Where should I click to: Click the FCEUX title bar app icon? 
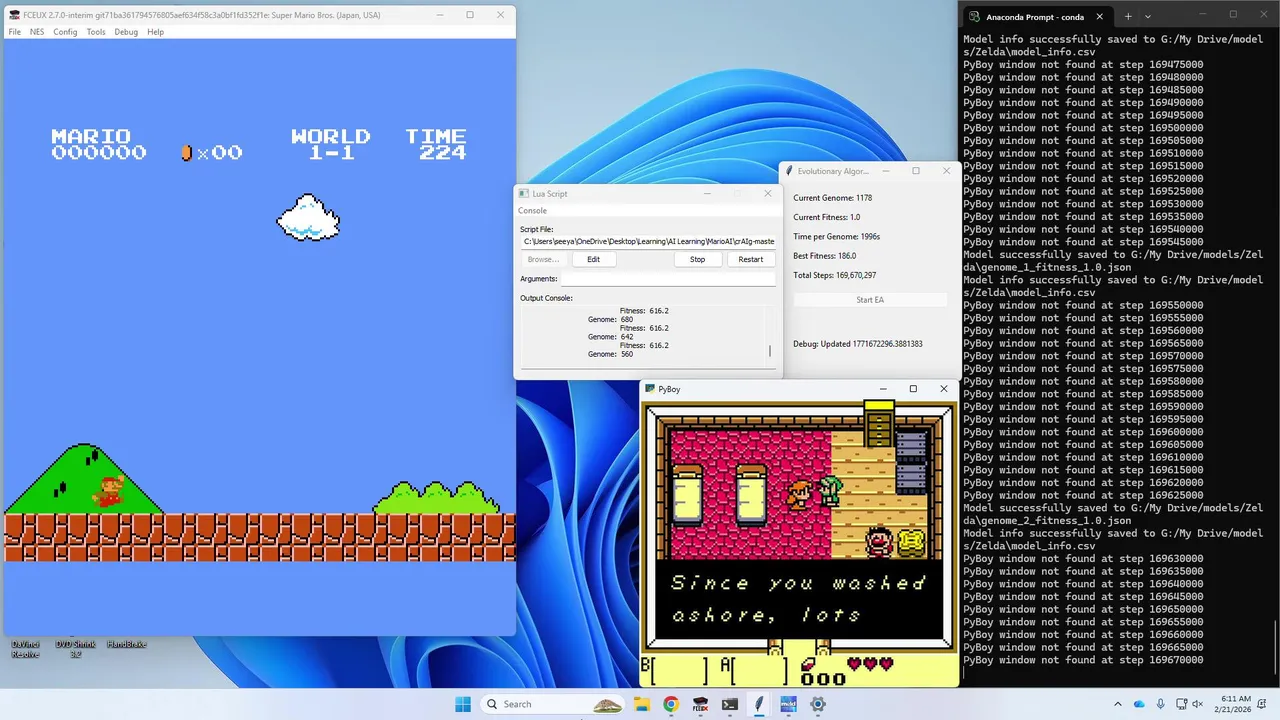point(14,15)
